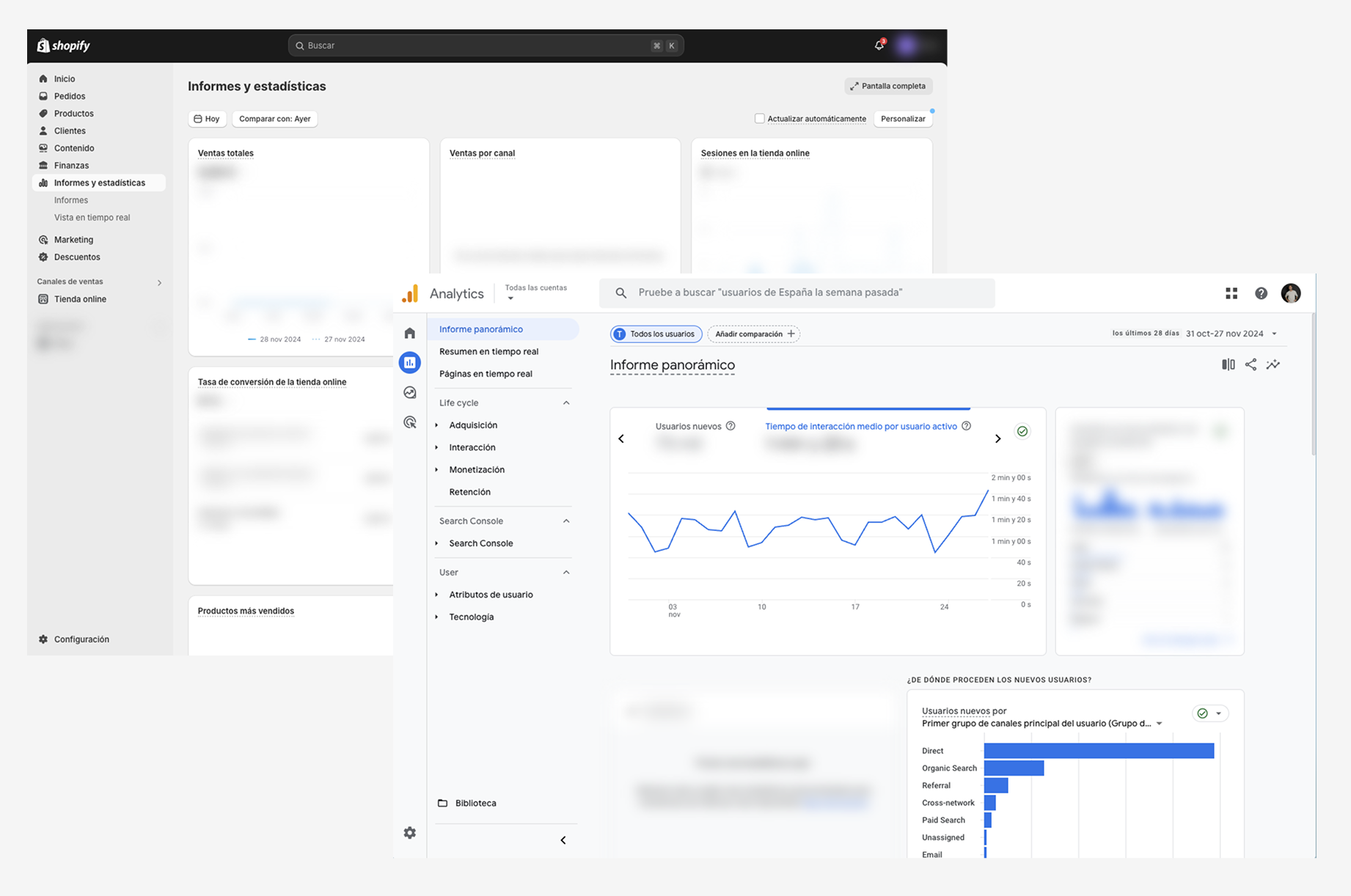Share the Informe panorámico report
Viewport: 1351px width, 896px height.
click(1251, 364)
